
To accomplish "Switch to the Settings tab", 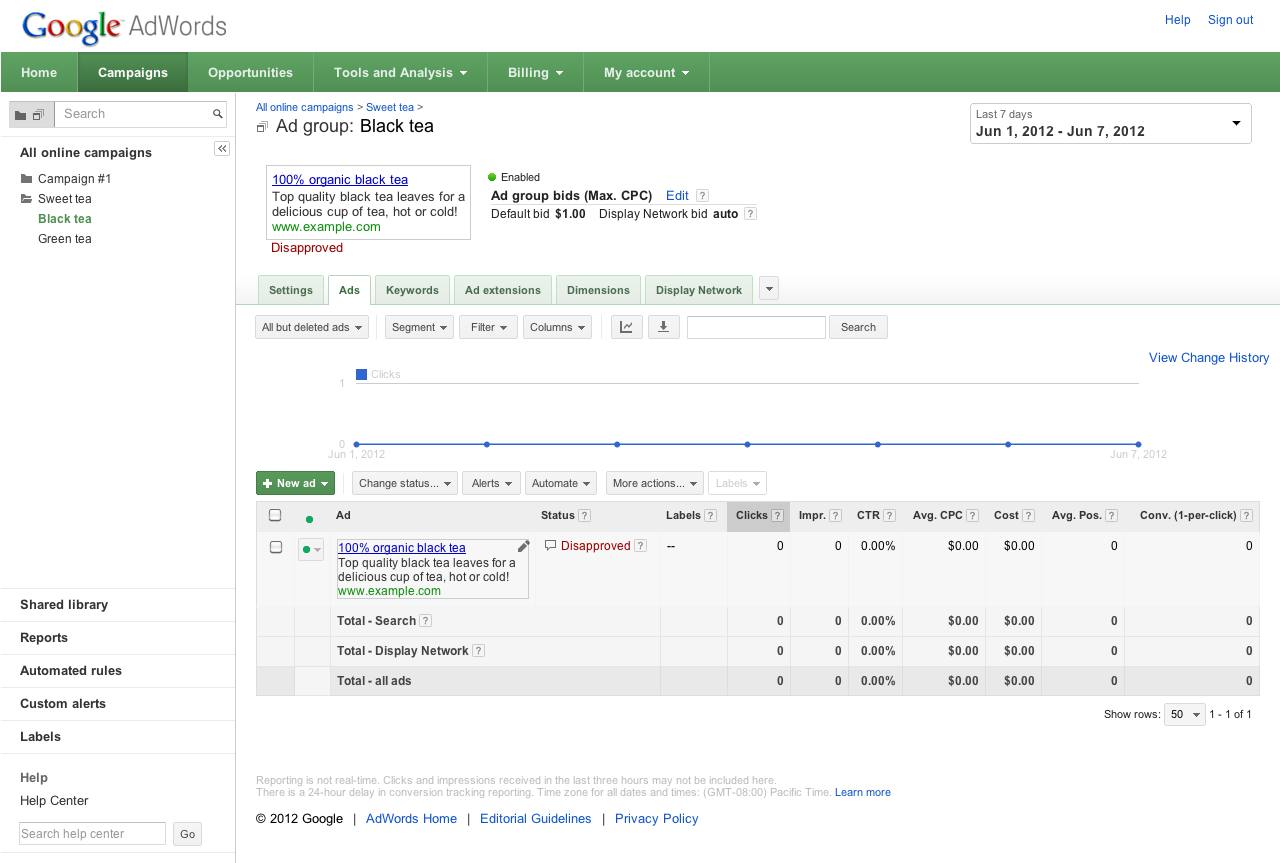I will tap(291, 290).
